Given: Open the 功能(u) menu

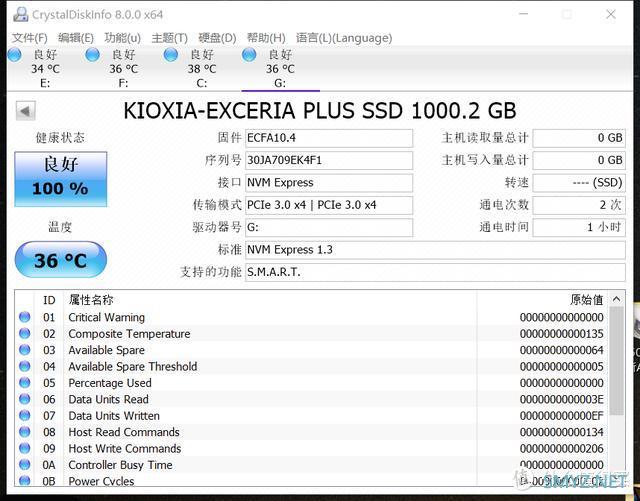Looking at the screenshot, I should point(122,38).
